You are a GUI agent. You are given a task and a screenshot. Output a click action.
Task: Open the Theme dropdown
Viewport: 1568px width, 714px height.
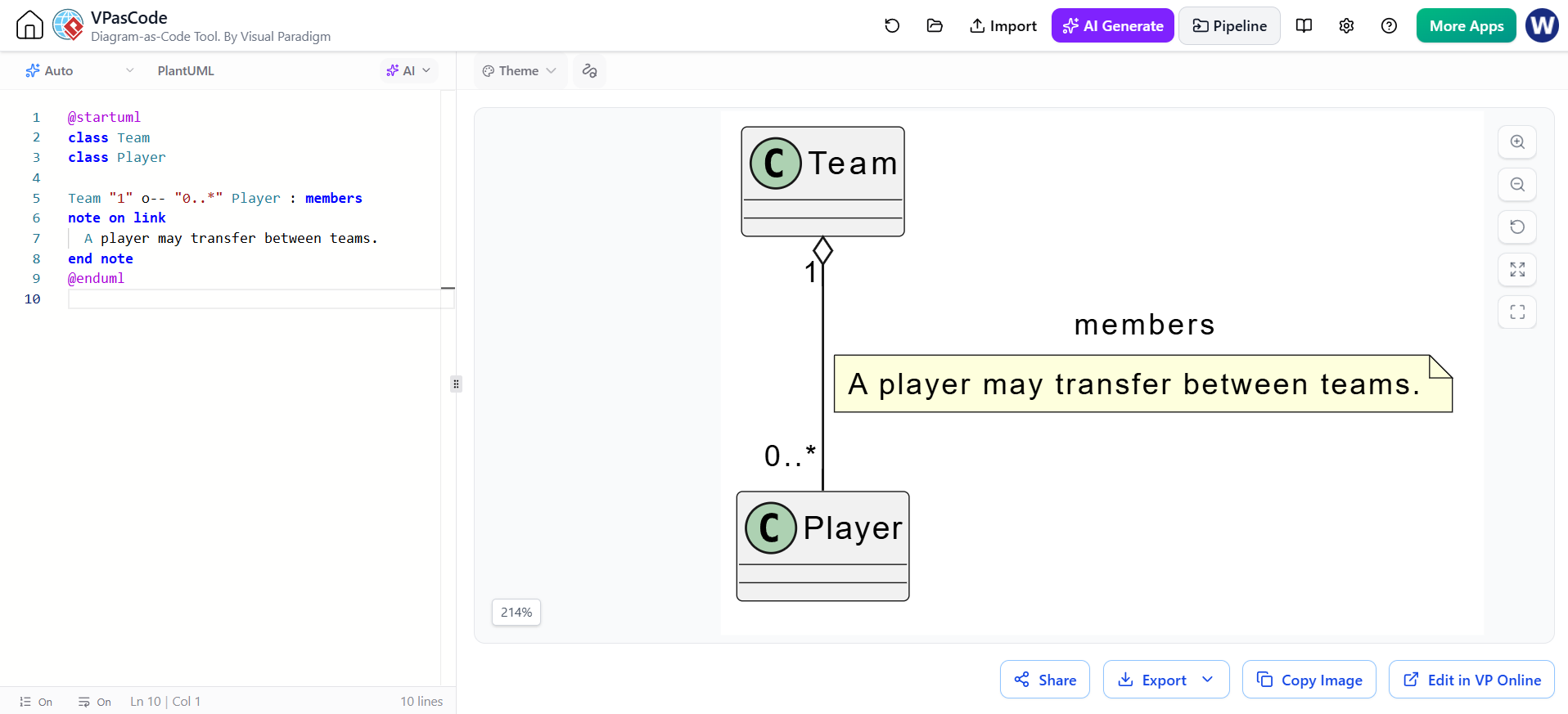(520, 70)
